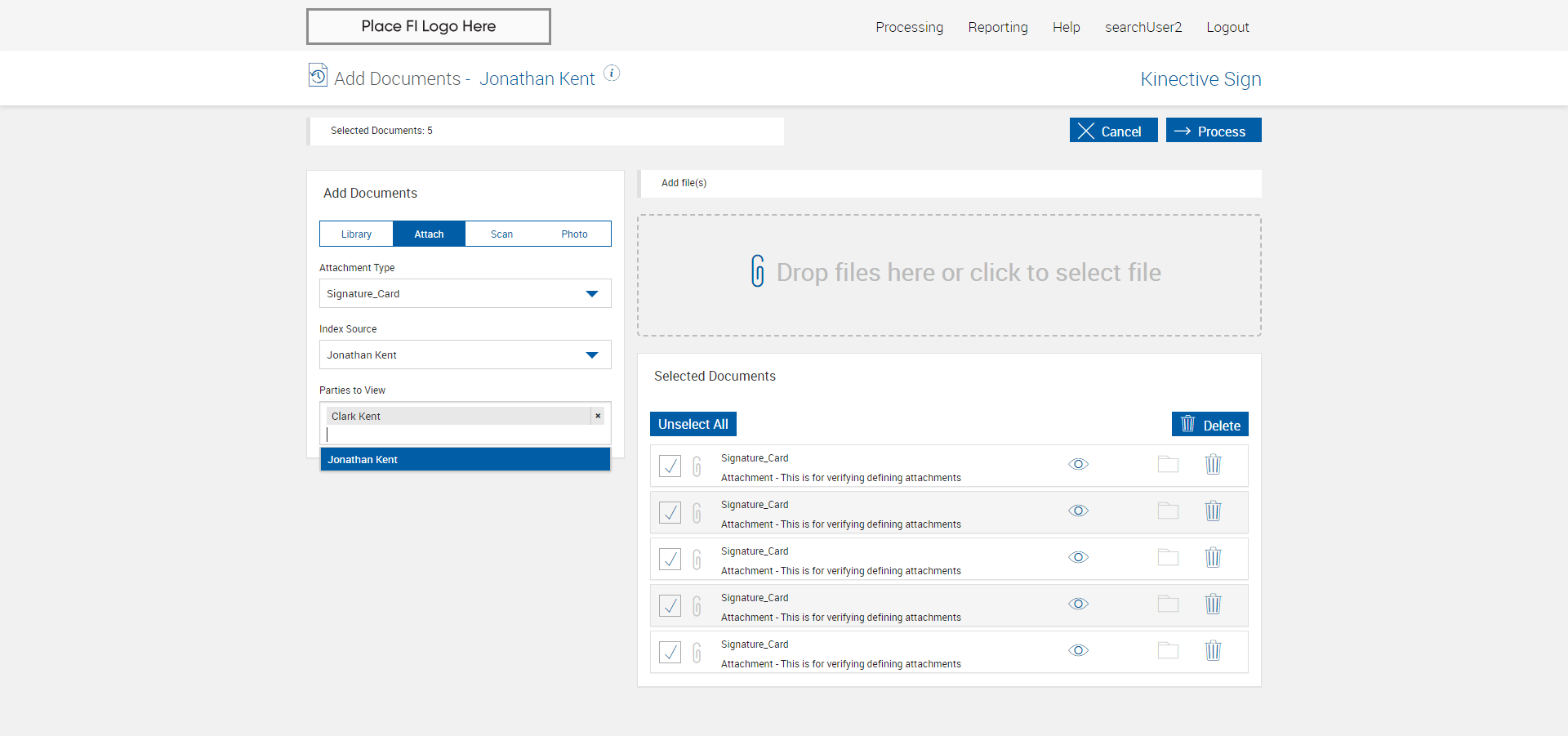Preview the first Signature_Card with eye icon
The height and width of the screenshot is (736, 1568).
pyautogui.click(x=1078, y=465)
